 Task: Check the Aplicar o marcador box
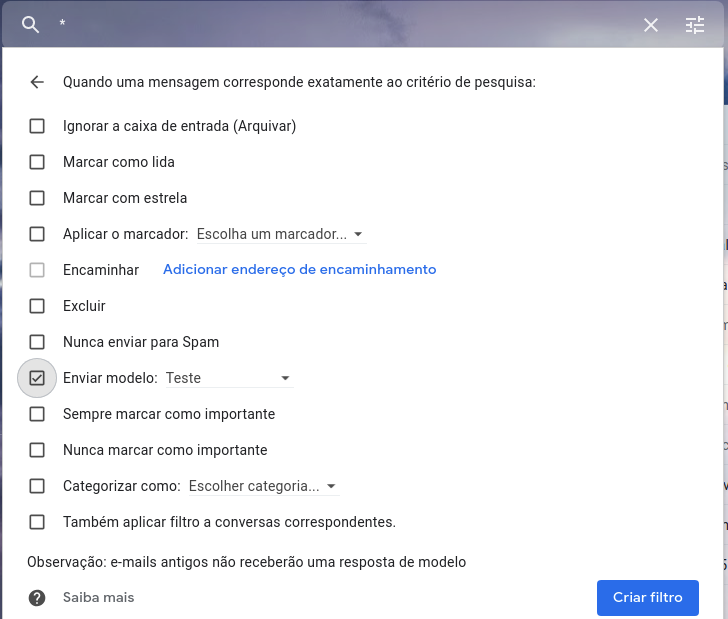(x=37, y=234)
